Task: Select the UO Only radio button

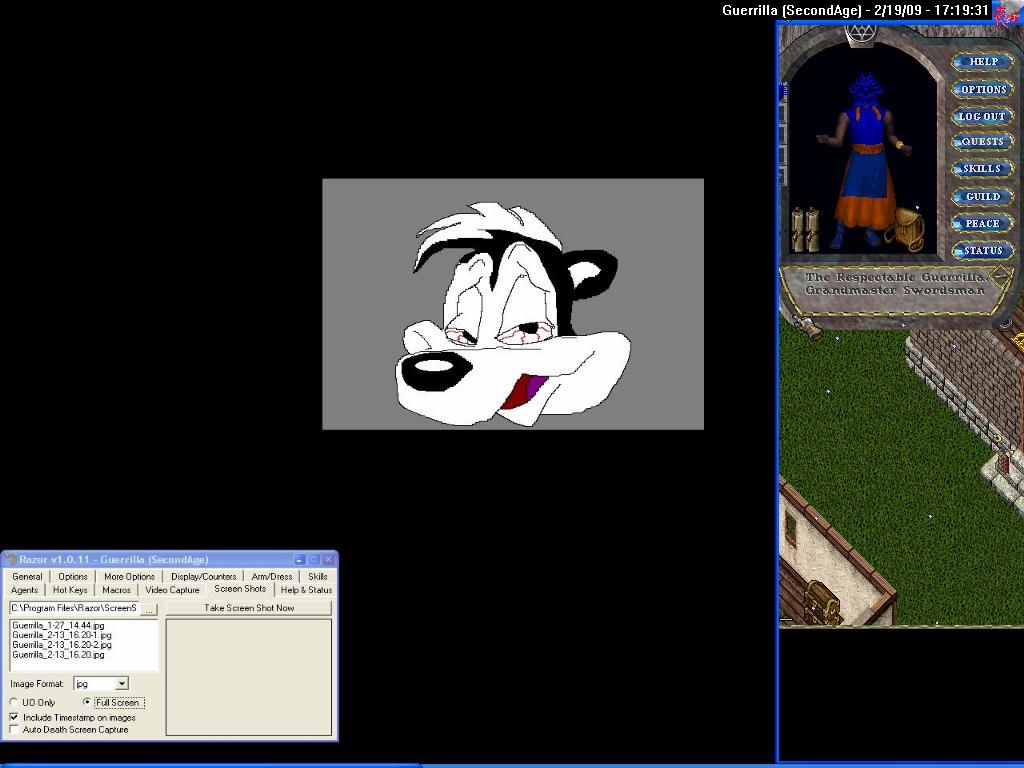Action: pos(14,703)
